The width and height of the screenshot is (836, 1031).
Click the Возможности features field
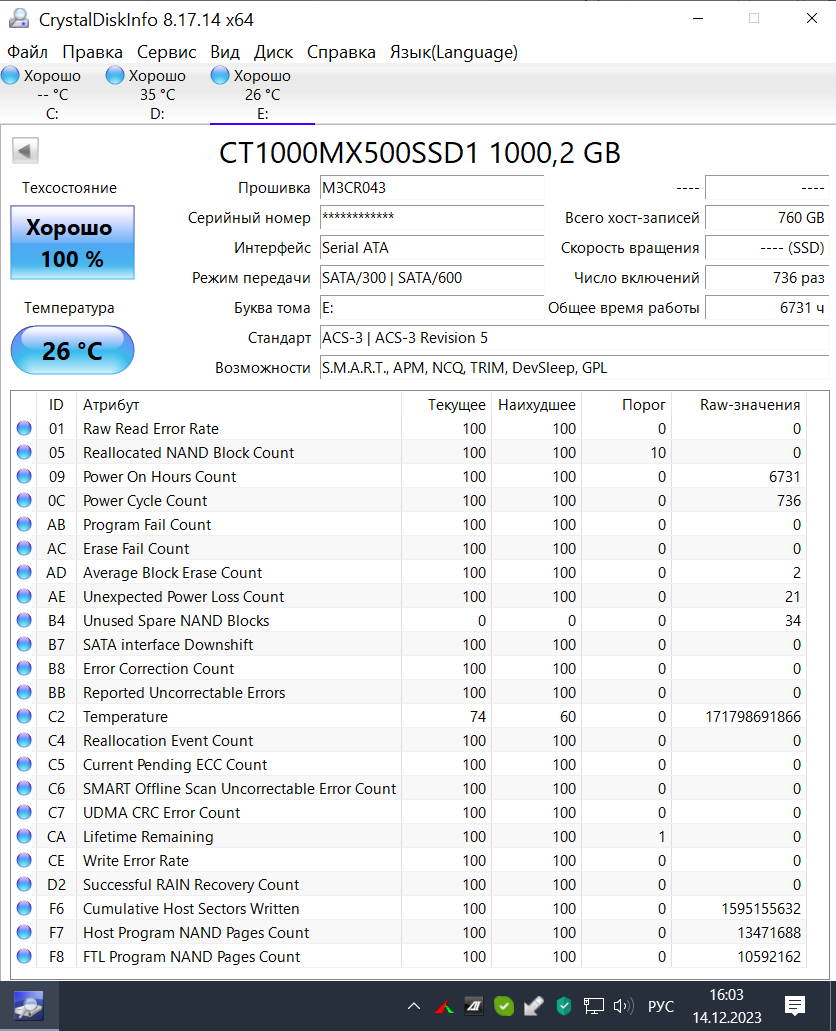pos(574,368)
